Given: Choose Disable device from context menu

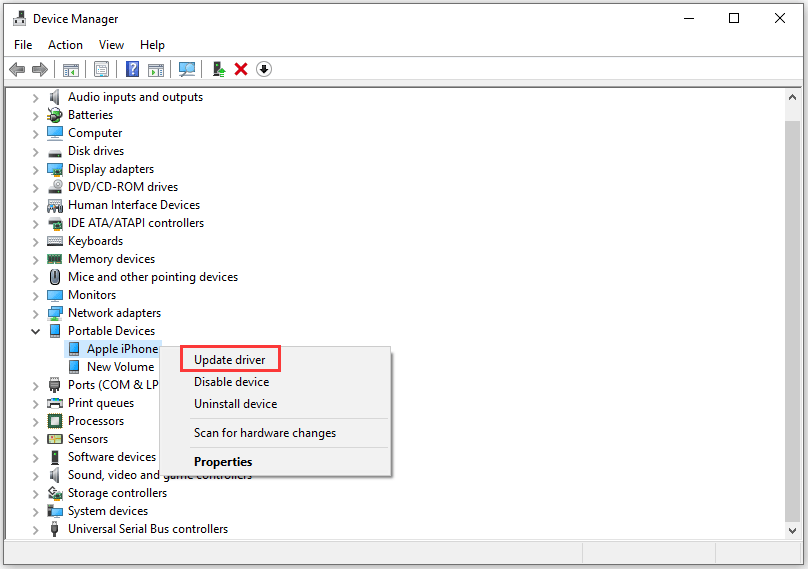Looking at the screenshot, I should (231, 382).
